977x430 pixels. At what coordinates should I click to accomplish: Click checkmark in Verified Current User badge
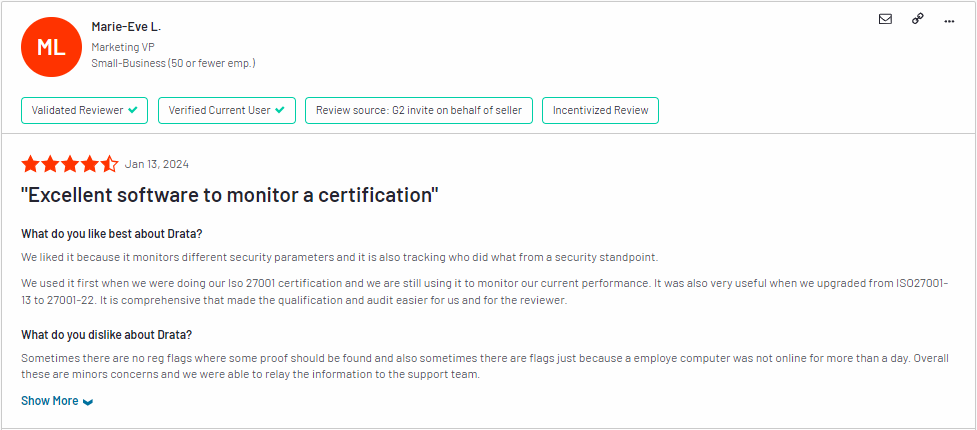click(x=280, y=110)
